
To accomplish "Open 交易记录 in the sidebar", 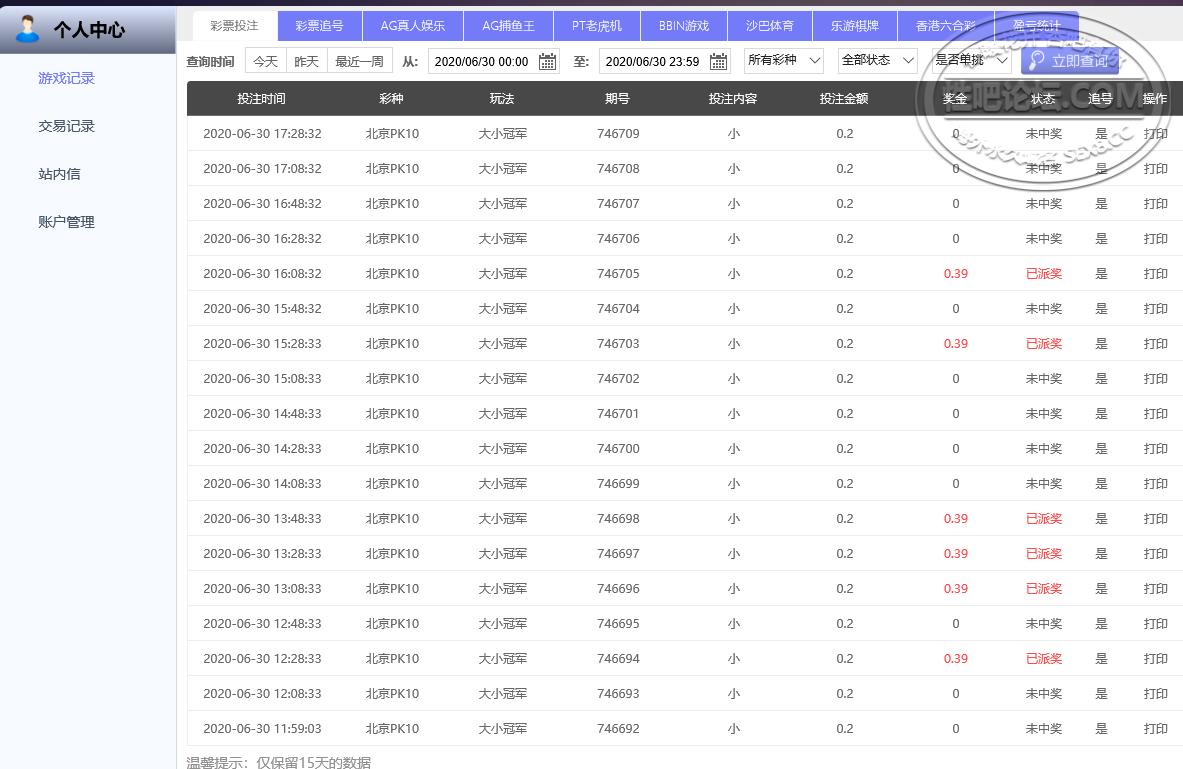I will [66, 126].
